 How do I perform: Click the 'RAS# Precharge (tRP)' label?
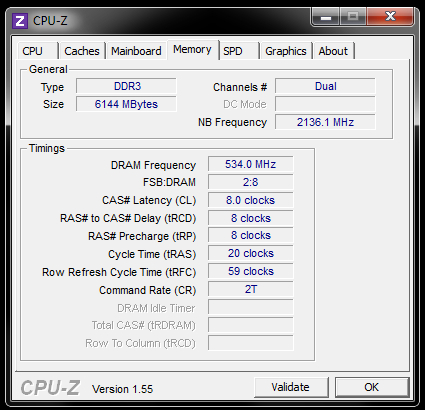(x=142, y=236)
